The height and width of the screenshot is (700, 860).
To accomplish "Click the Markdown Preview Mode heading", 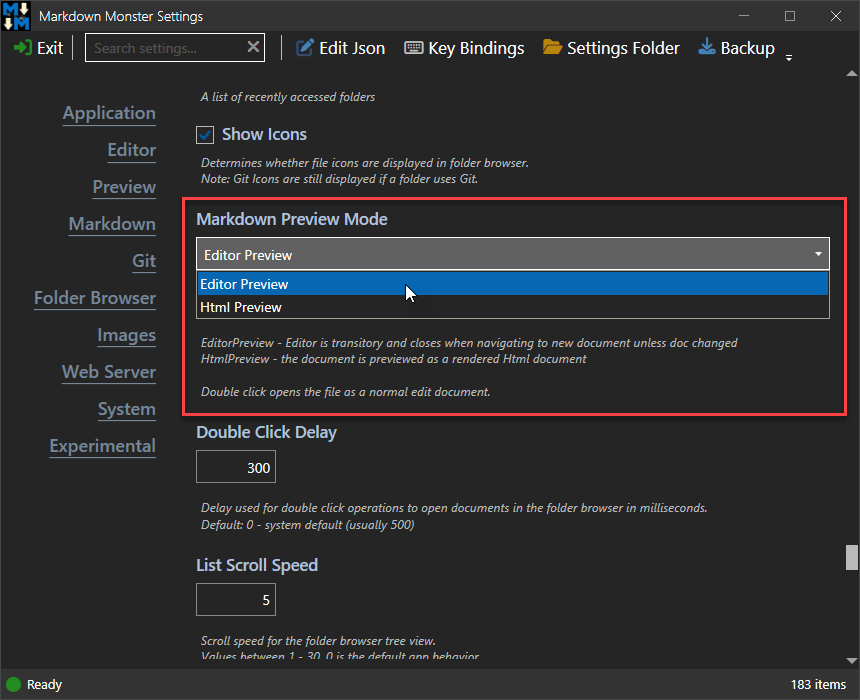I will [x=292, y=219].
